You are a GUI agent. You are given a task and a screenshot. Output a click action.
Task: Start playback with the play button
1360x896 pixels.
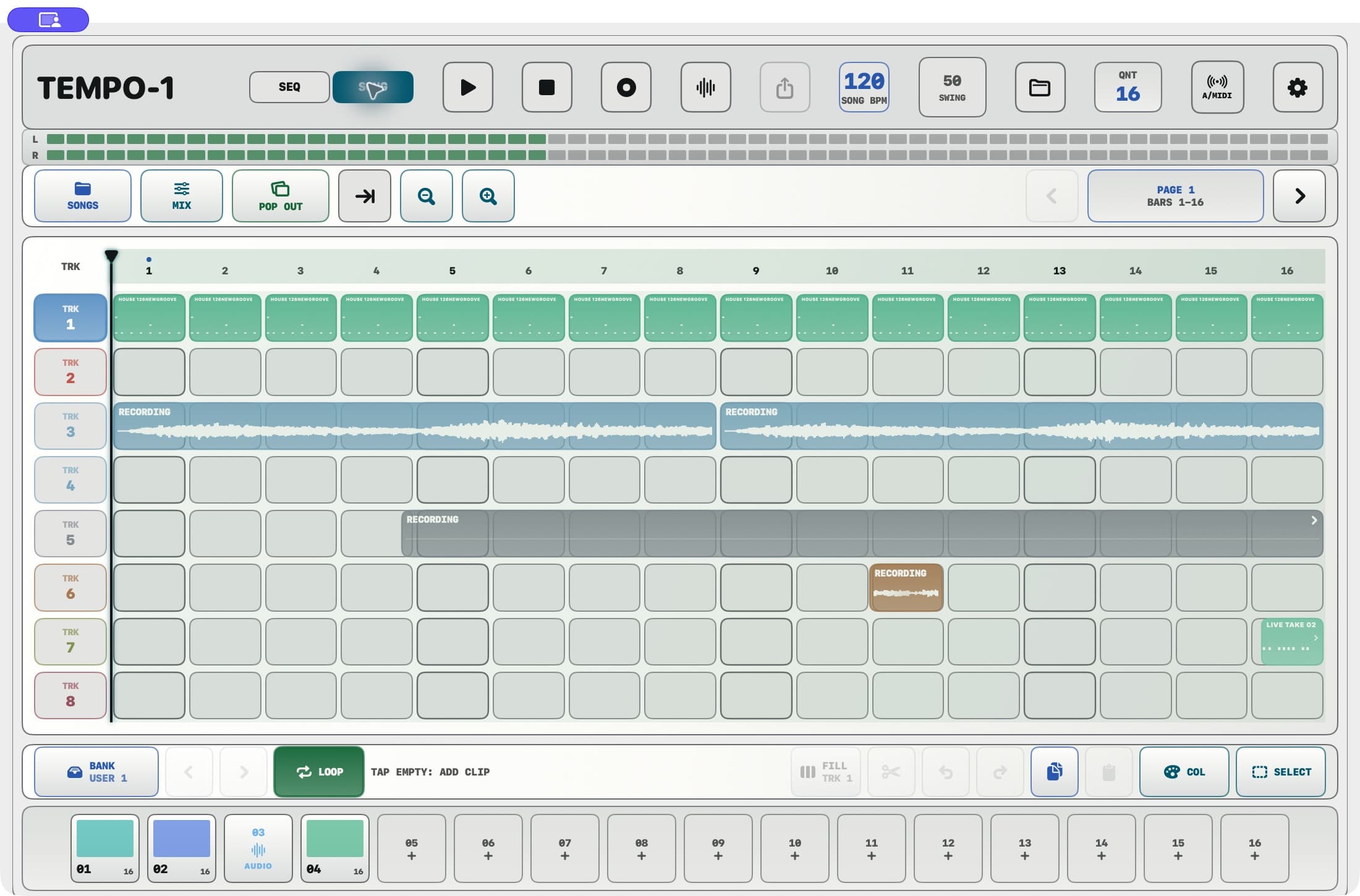(468, 87)
